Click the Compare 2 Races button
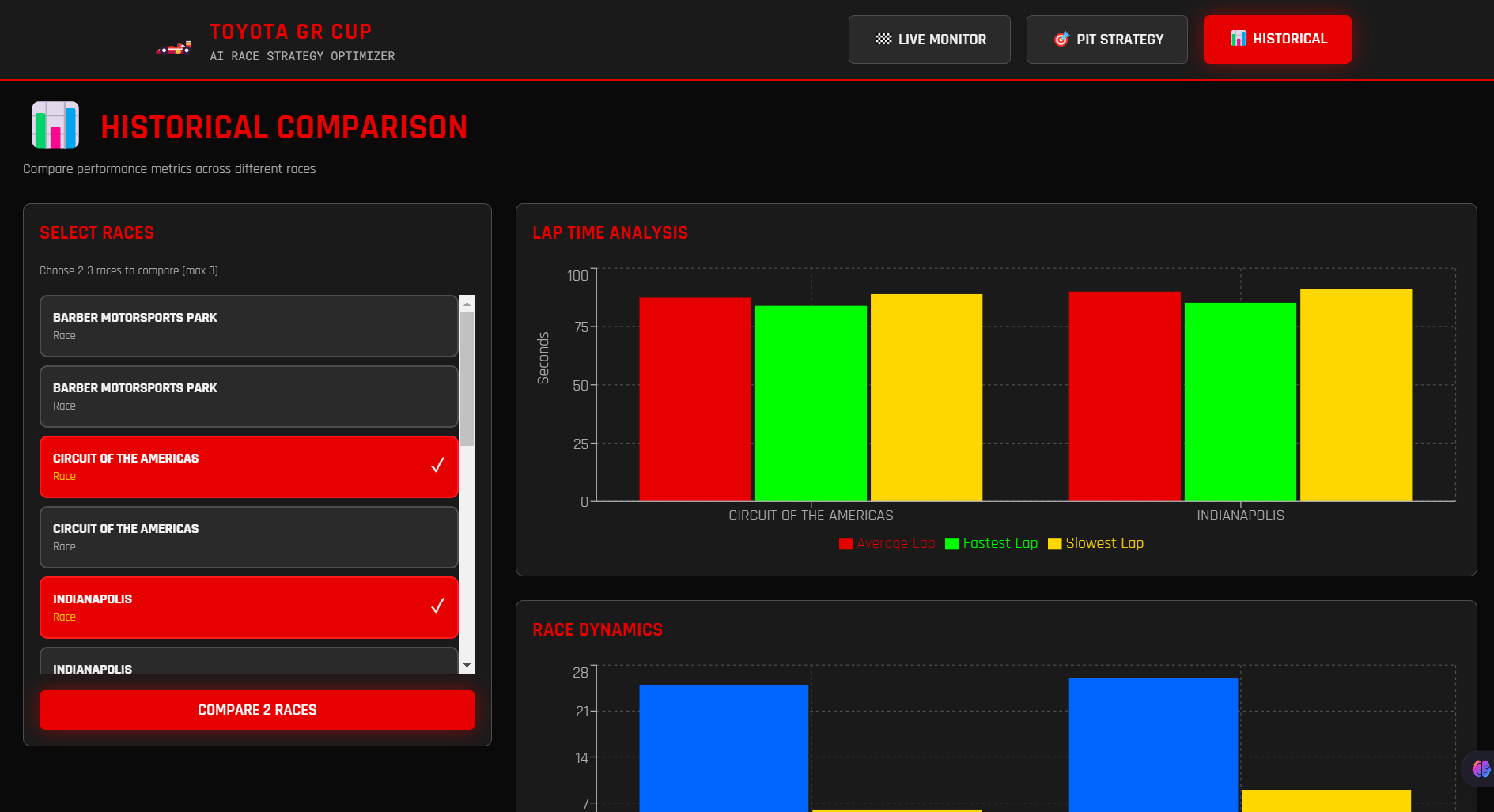Image resolution: width=1494 pixels, height=812 pixels. (257, 710)
